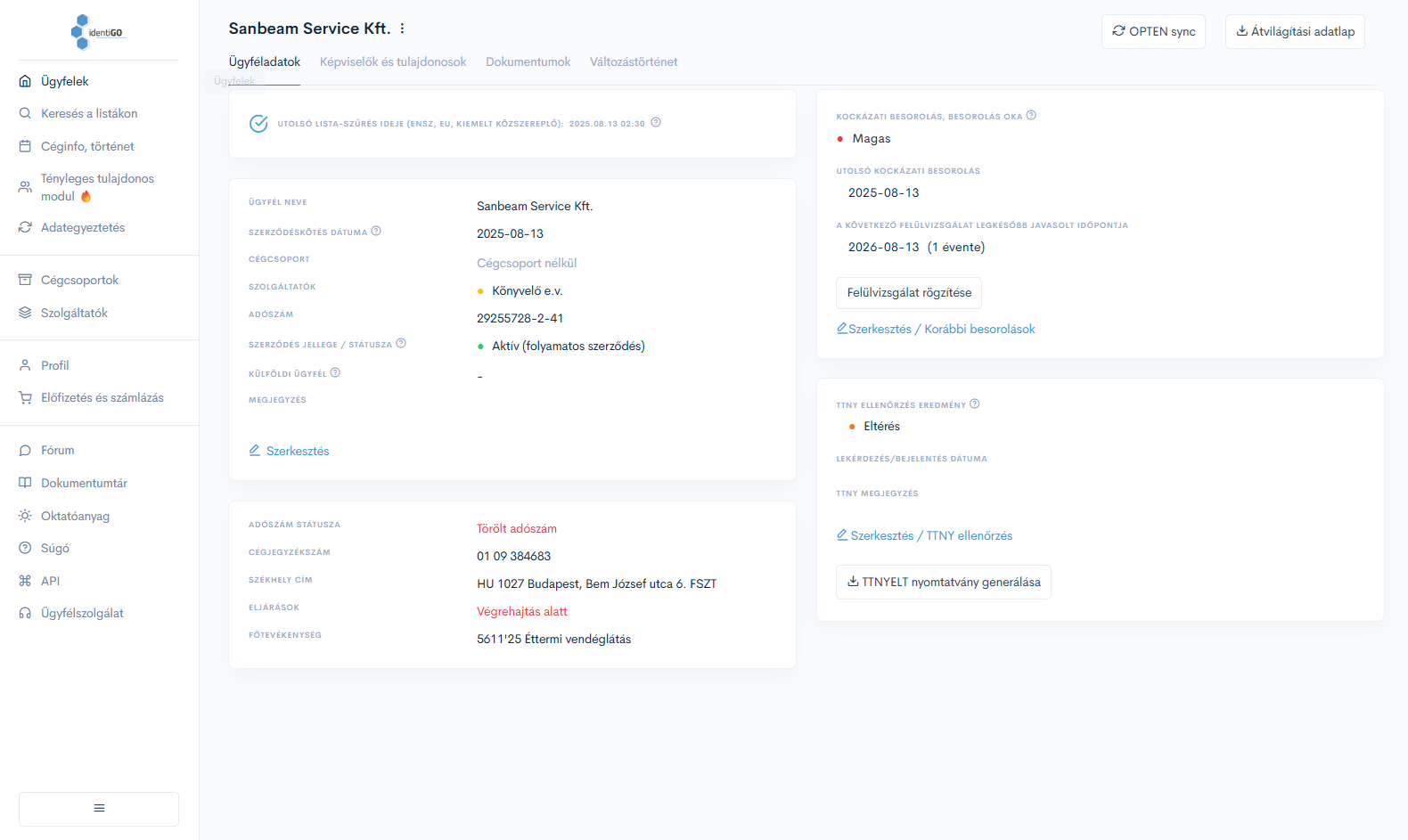Click help icon by TTNY ellenőrzés eredmény
The width and height of the screenshot is (1408, 840).
click(x=975, y=404)
